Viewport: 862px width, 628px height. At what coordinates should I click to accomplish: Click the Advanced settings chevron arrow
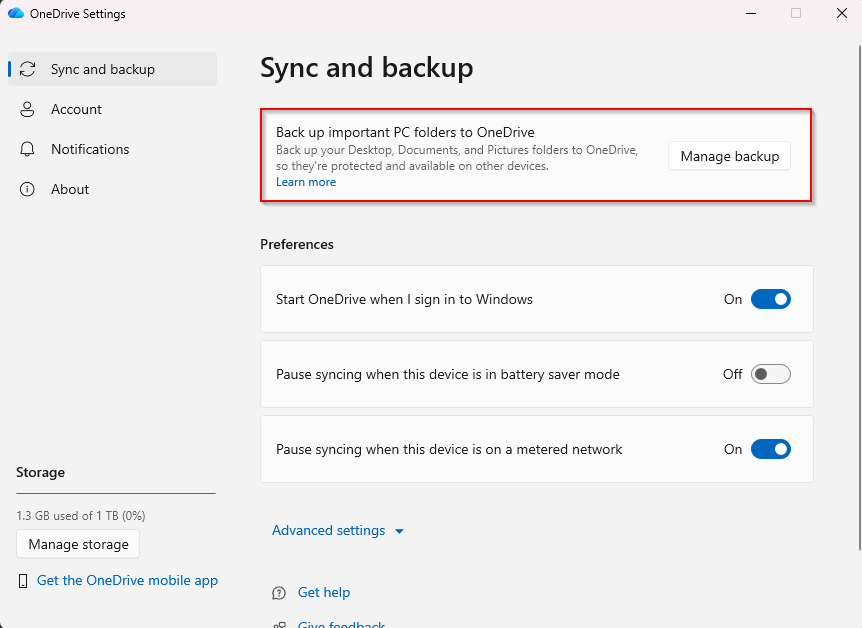399,532
